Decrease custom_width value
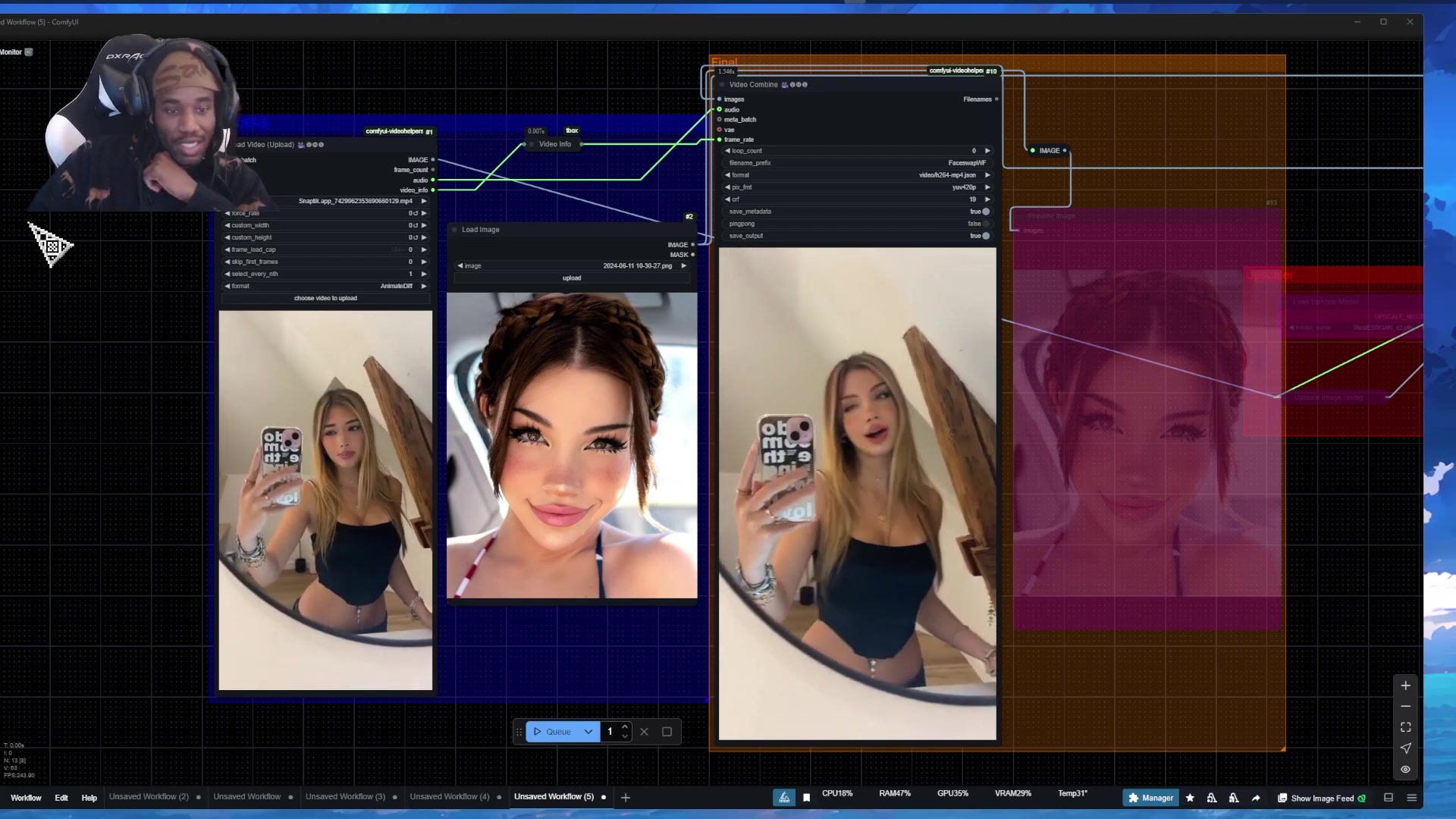Viewport: 1456px width, 819px height. 227,226
